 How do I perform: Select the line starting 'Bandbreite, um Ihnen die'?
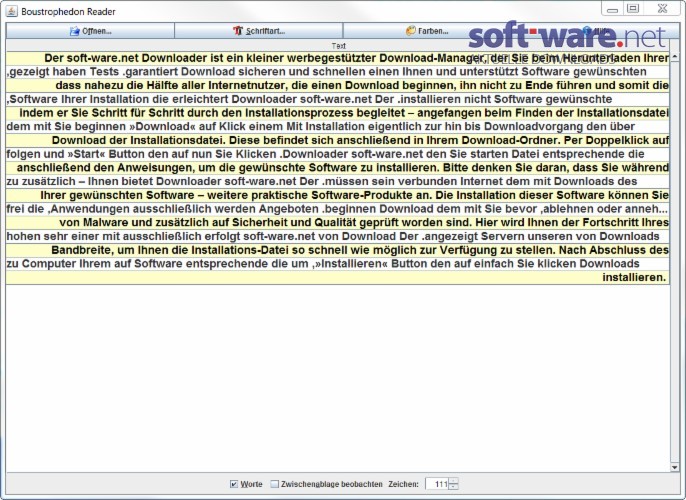[338, 250]
